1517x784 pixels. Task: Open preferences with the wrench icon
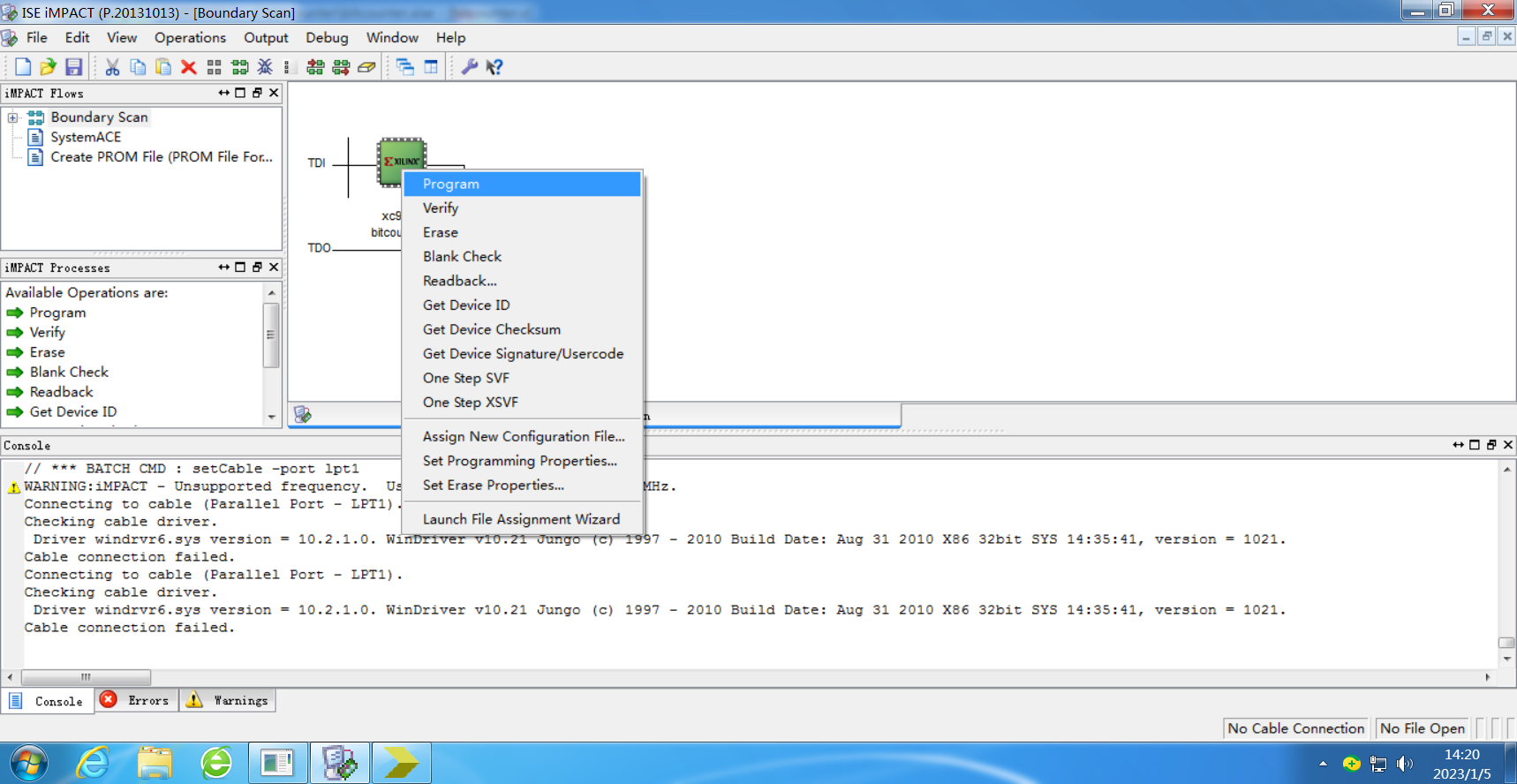tap(470, 67)
